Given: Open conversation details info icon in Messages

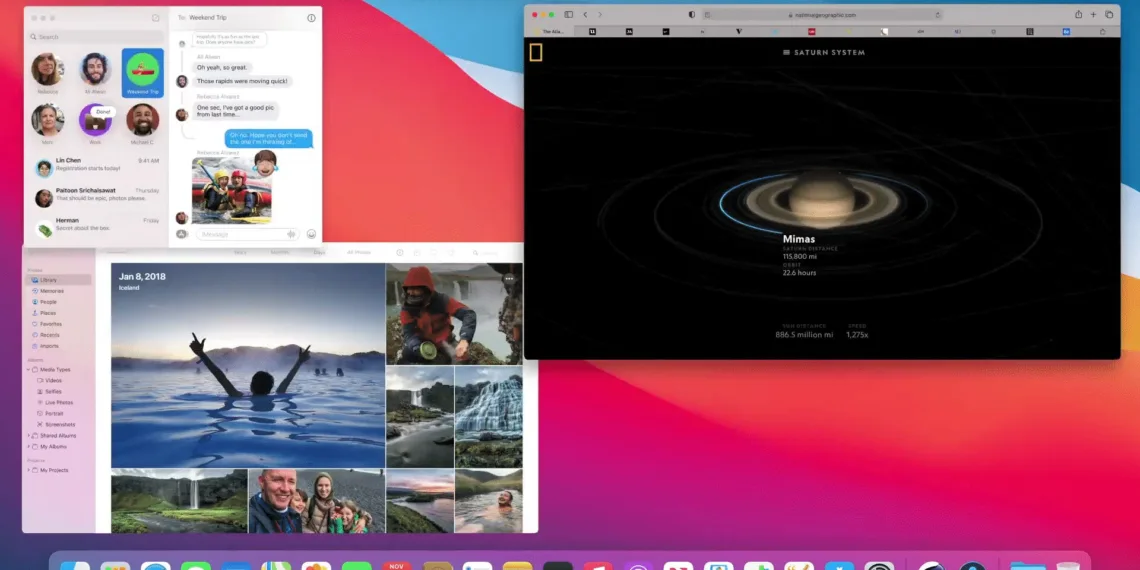Looking at the screenshot, I should click(311, 18).
